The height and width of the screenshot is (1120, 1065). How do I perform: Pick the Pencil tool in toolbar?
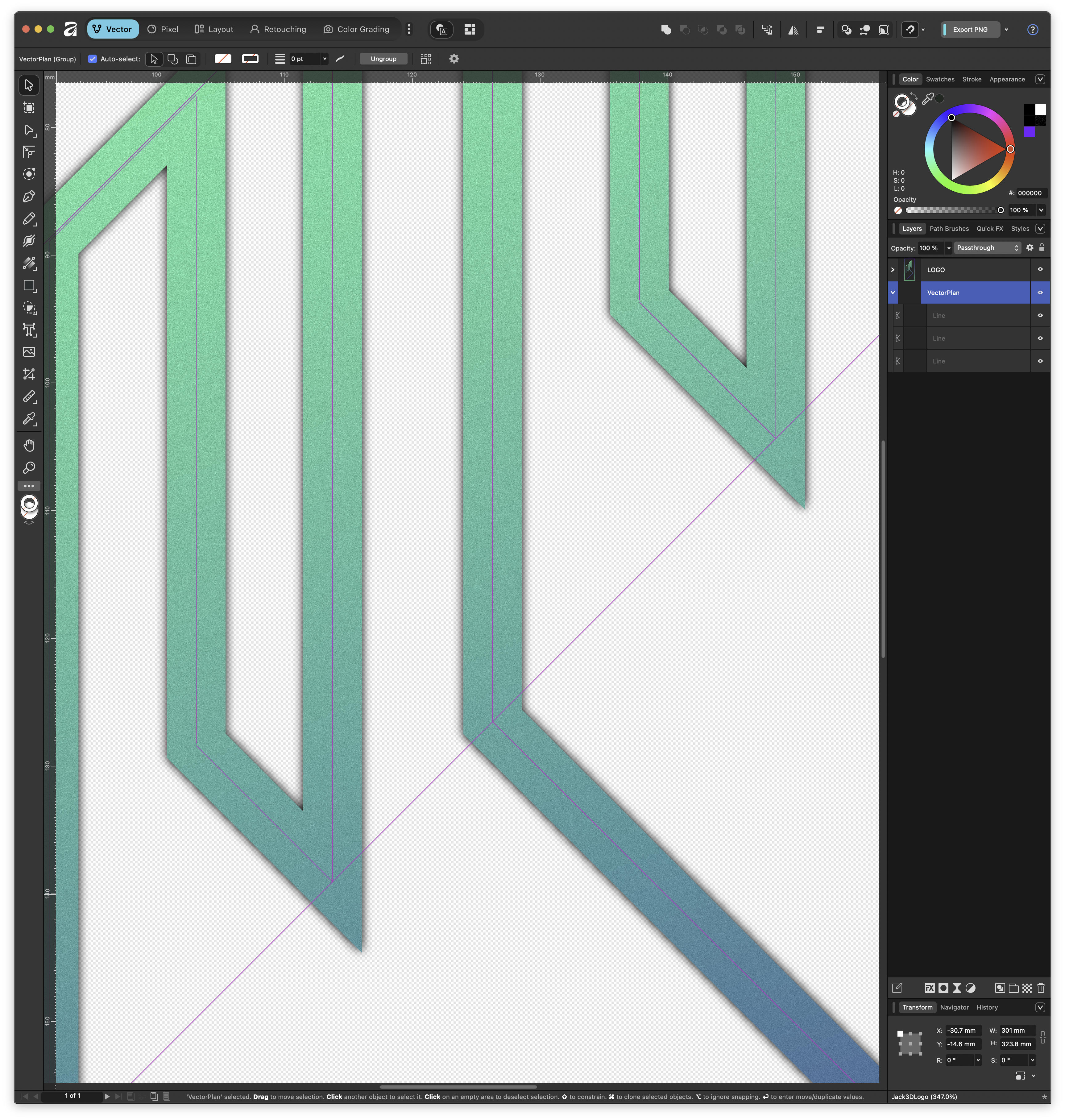click(29, 218)
